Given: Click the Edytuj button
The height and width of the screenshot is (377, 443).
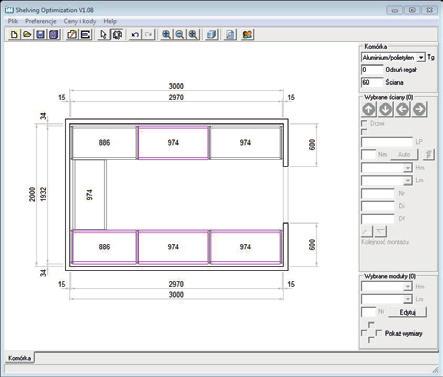Looking at the screenshot, I should click(x=407, y=312).
